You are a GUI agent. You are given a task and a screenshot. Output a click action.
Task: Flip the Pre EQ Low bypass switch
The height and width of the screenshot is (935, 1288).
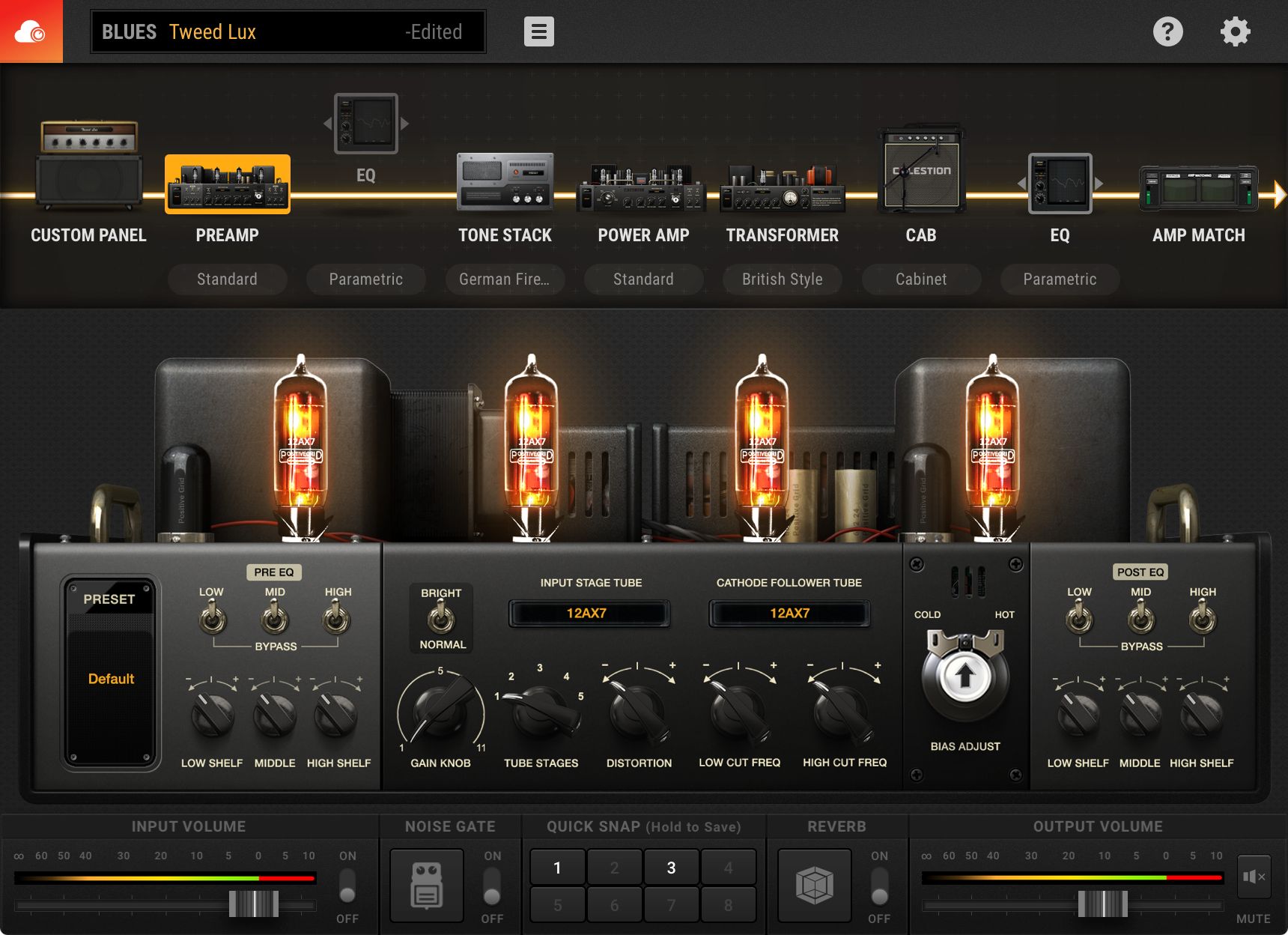click(x=212, y=619)
